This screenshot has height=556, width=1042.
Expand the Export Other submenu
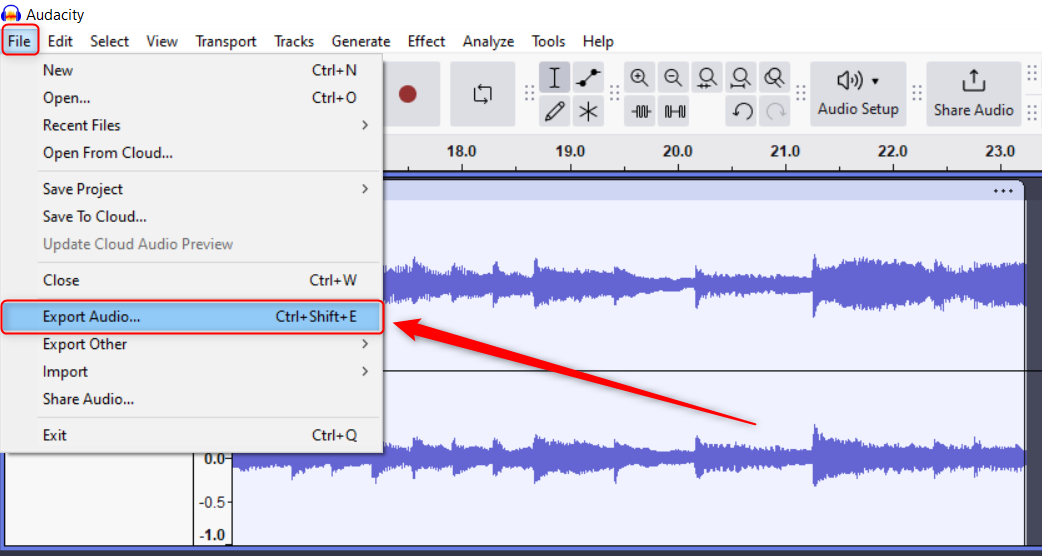click(192, 344)
